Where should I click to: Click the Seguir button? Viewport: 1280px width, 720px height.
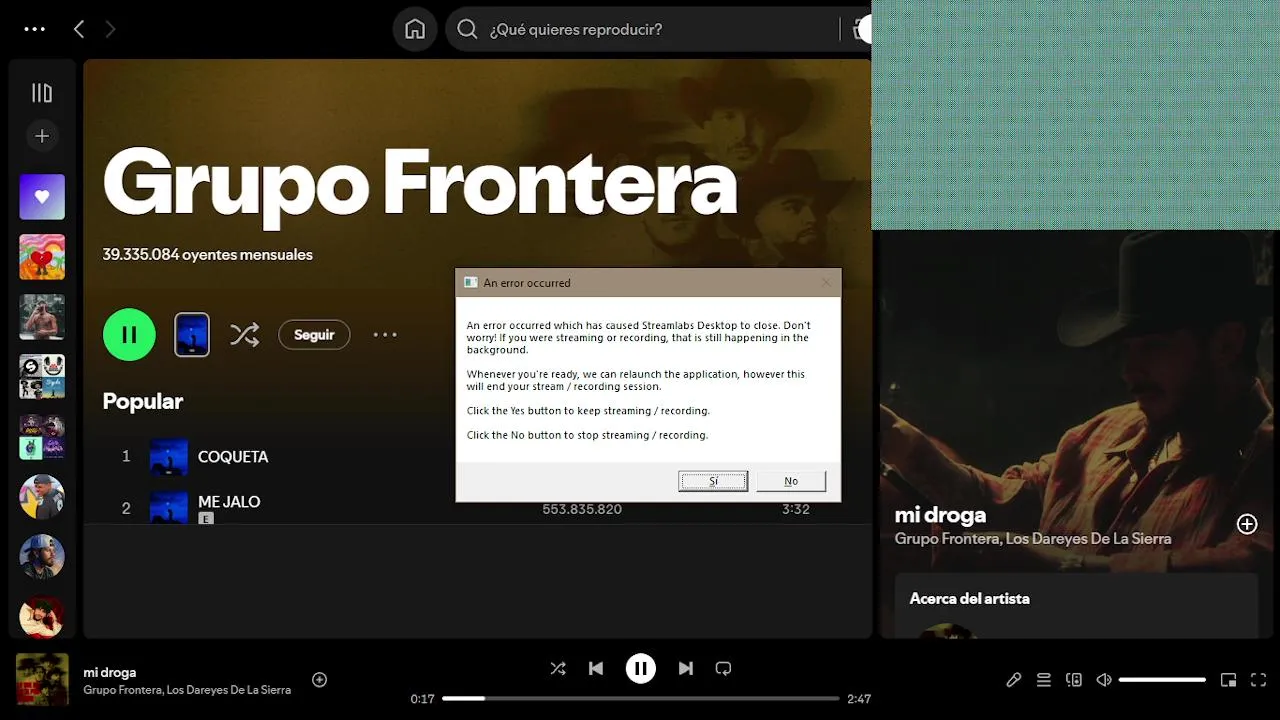[314, 335]
